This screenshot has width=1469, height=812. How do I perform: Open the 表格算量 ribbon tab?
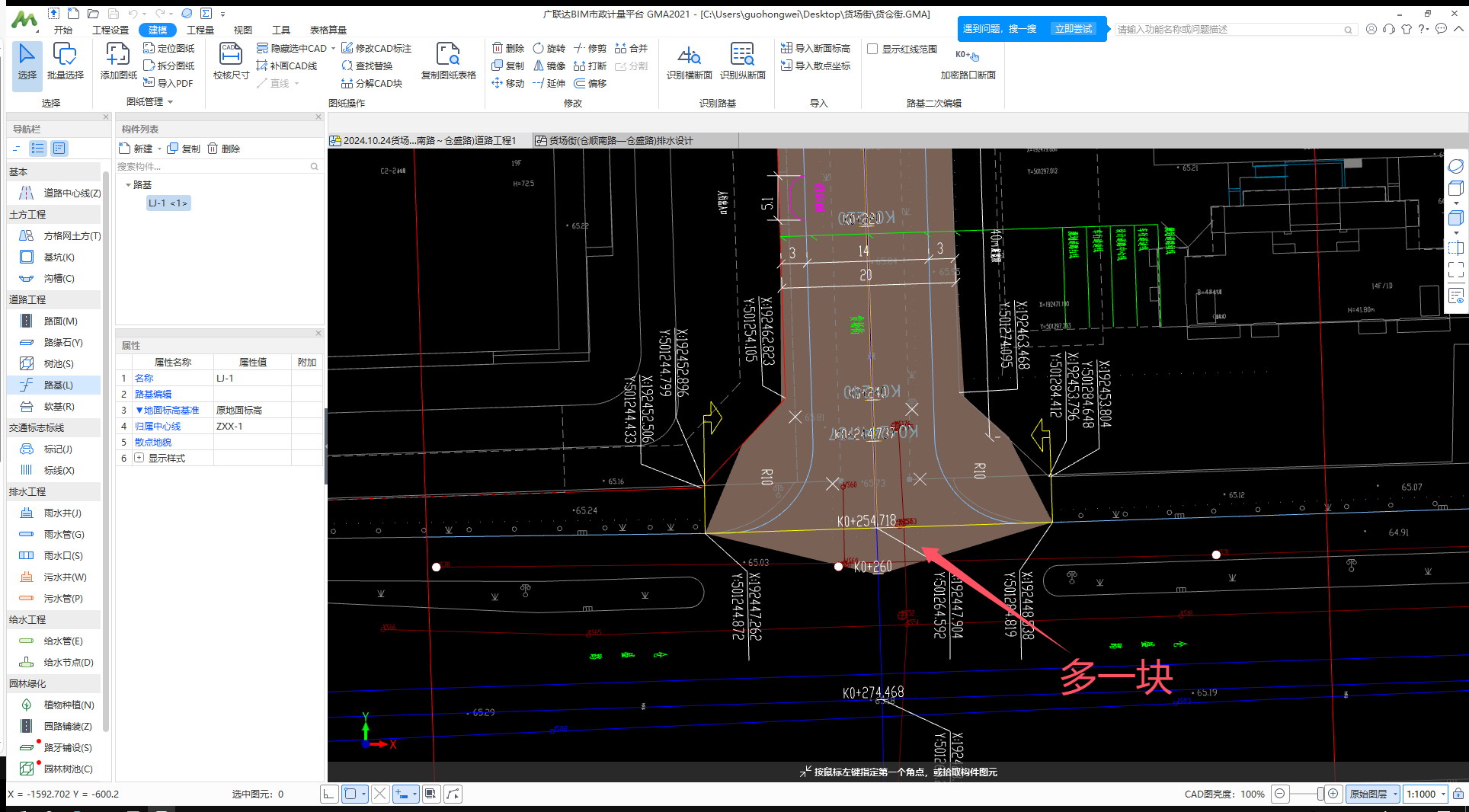[x=328, y=30]
